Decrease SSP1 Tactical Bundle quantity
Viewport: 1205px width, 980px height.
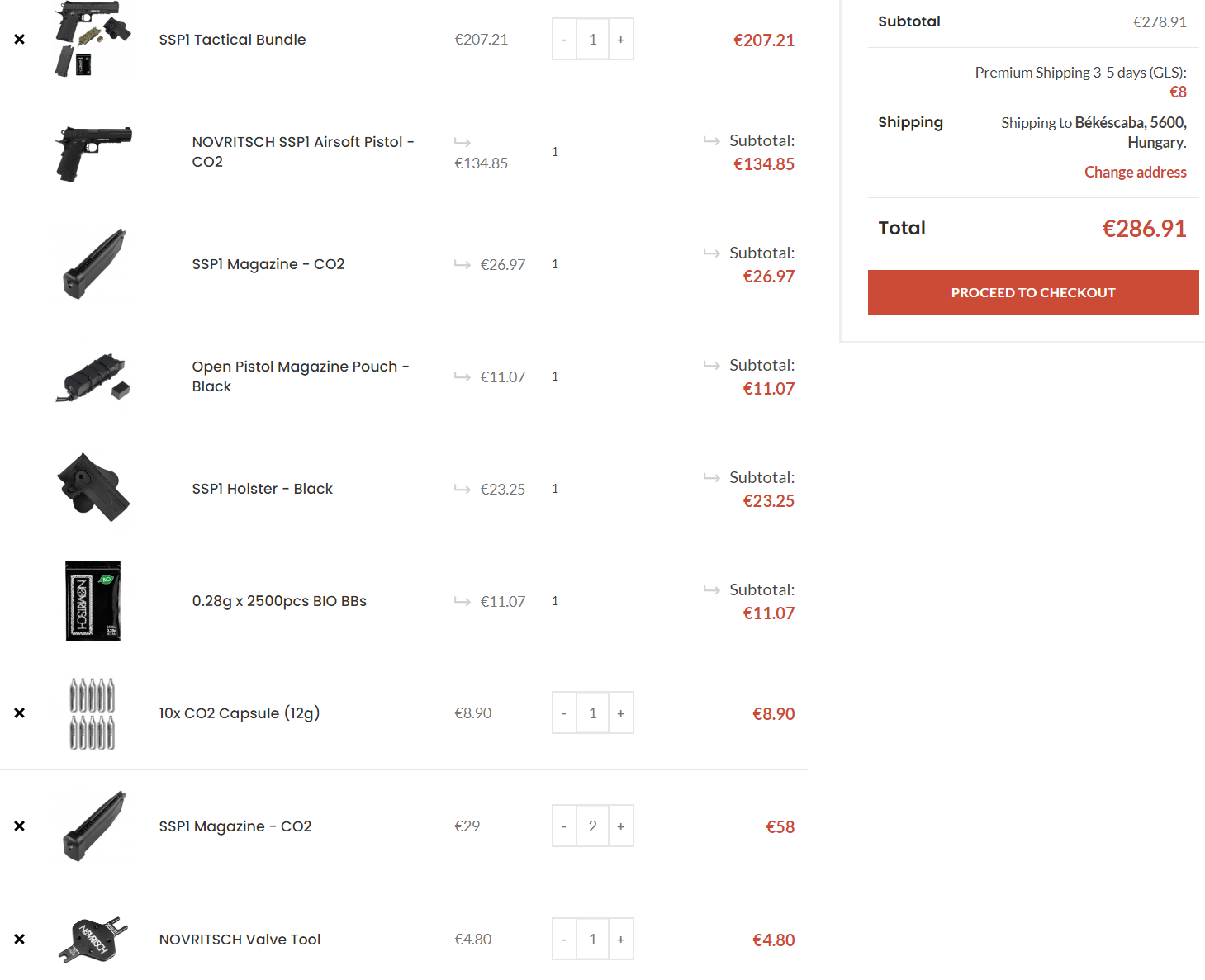tap(564, 40)
